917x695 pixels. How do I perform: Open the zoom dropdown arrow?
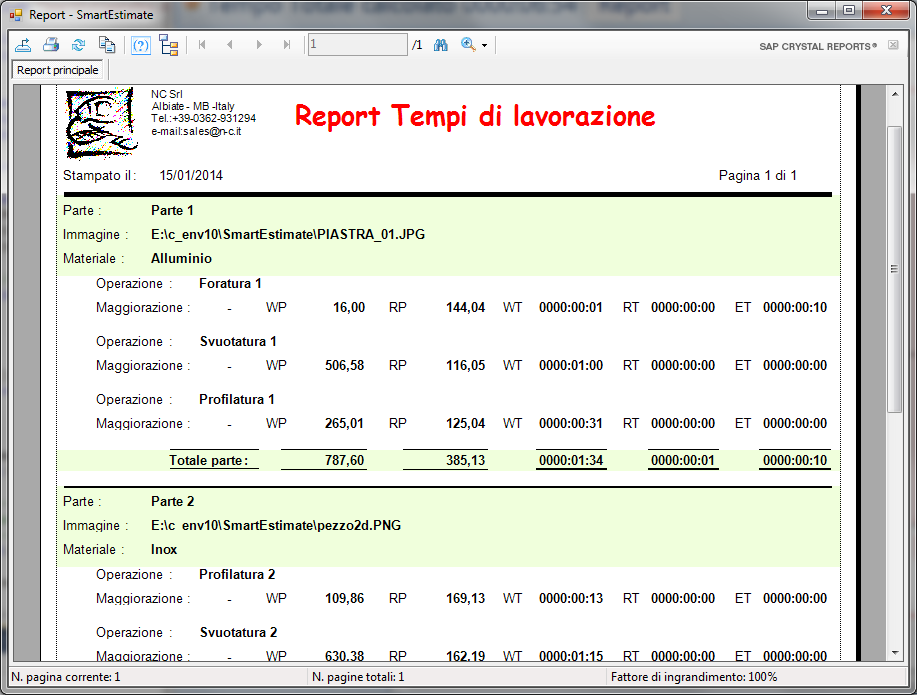(x=484, y=46)
